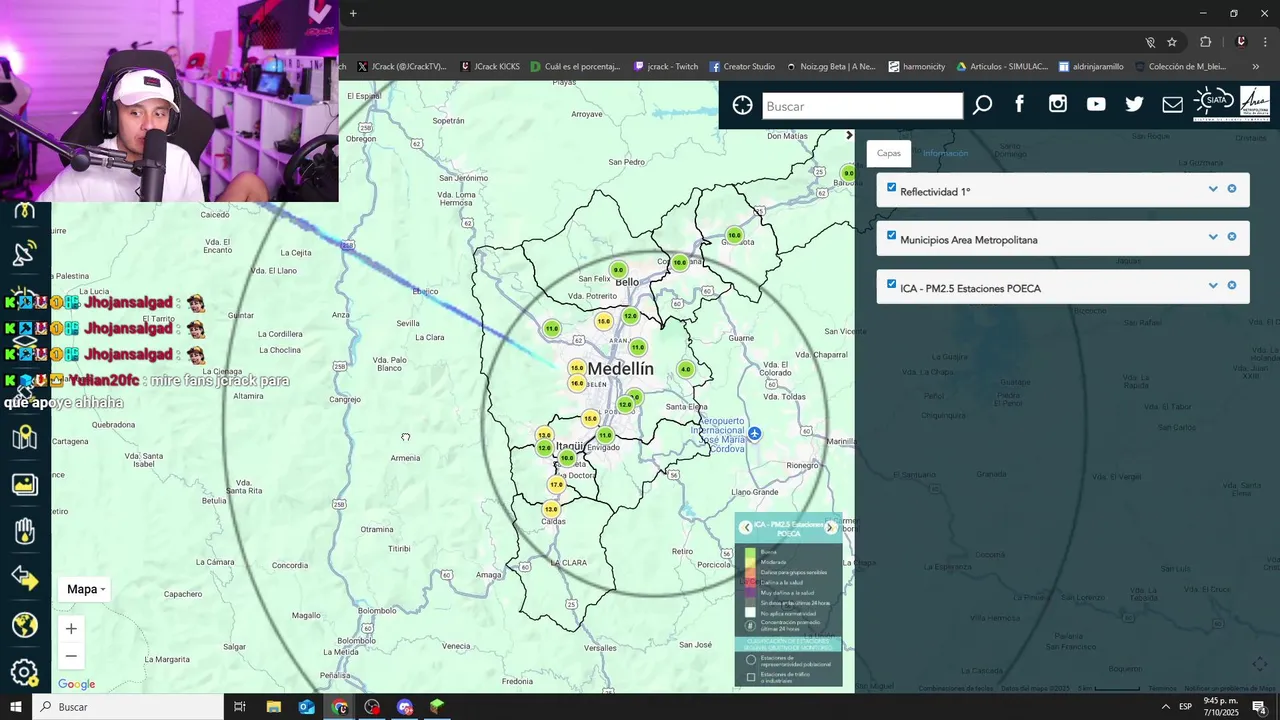Open the notification center in system tray
The width and height of the screenshot is (1280, 720).
coord(1259,707)
